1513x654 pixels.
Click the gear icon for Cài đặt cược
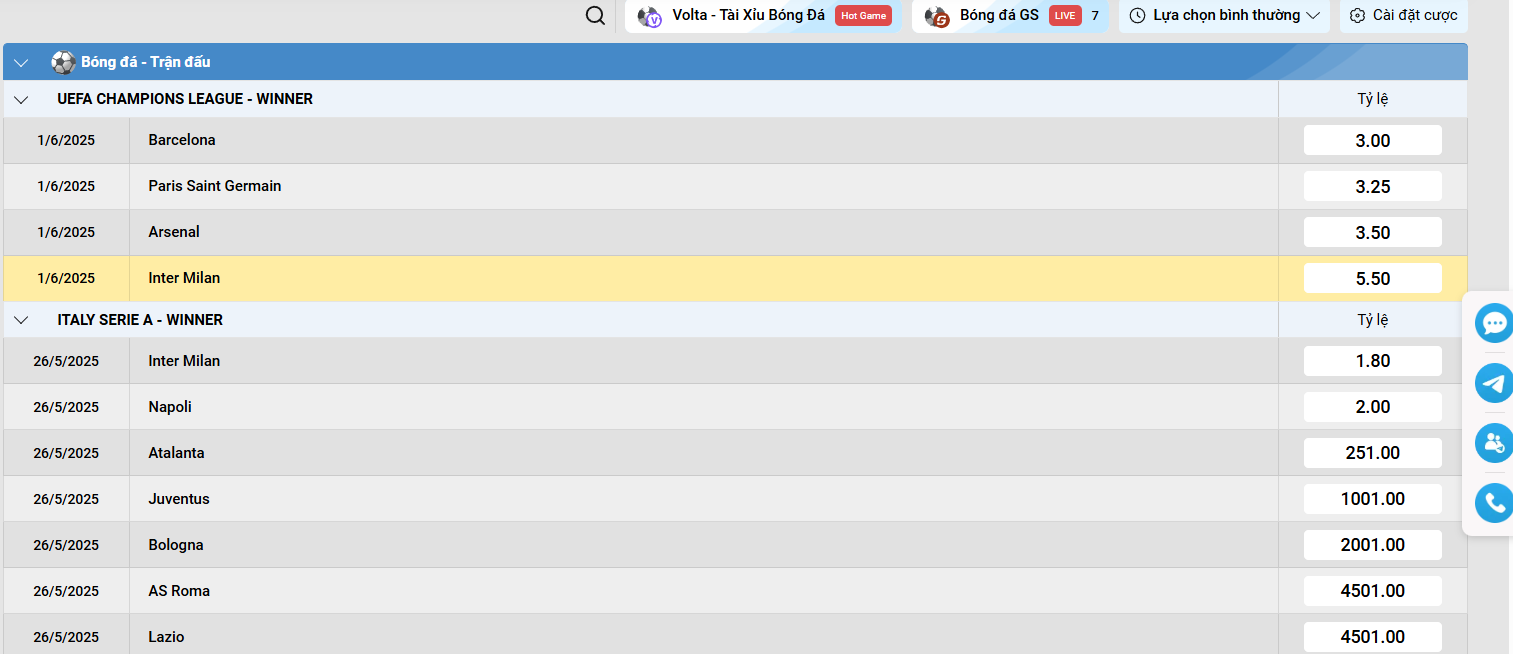[1357, 15]
